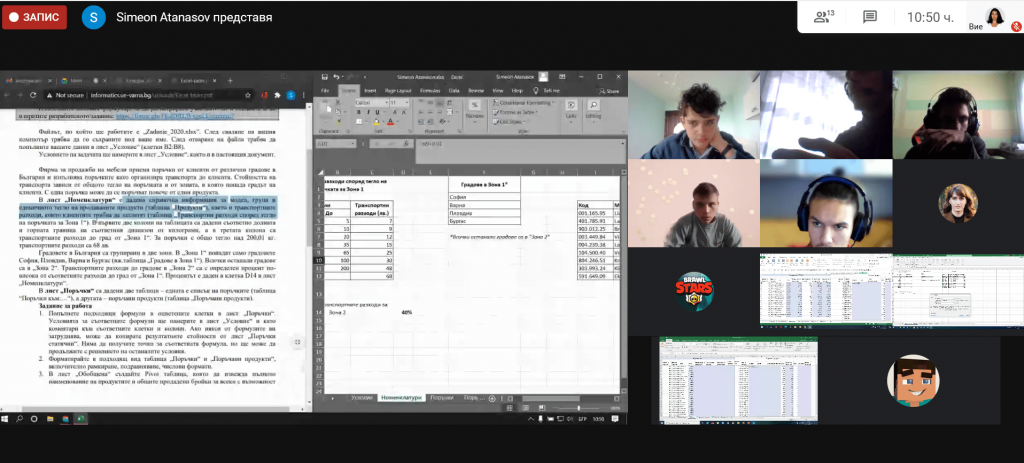Click the Excel zoom slider

click(x=579, y=408)
